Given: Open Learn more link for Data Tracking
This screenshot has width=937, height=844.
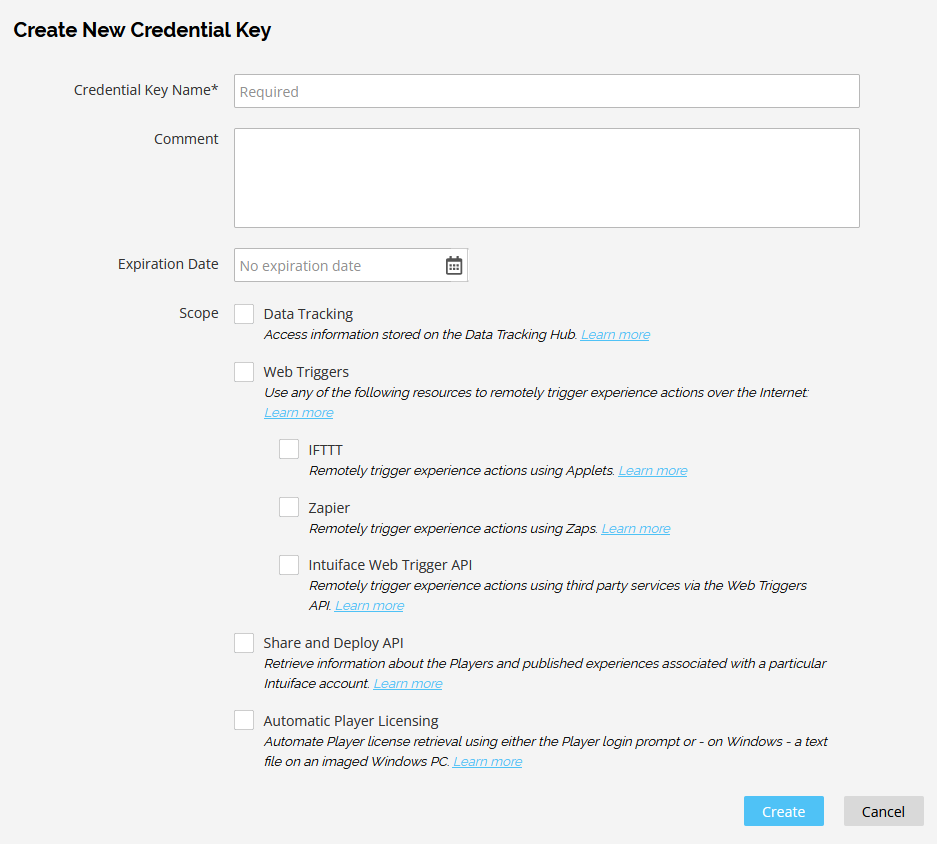Looking at the screenshot, I should tap(616, 335).
